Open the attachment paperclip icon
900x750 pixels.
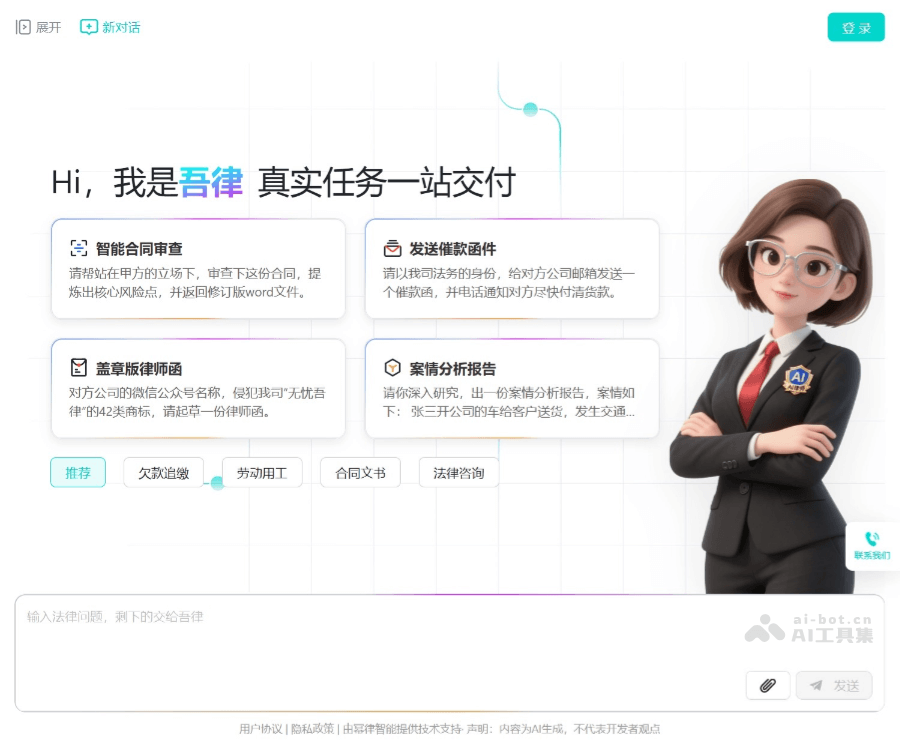(768, 686)
